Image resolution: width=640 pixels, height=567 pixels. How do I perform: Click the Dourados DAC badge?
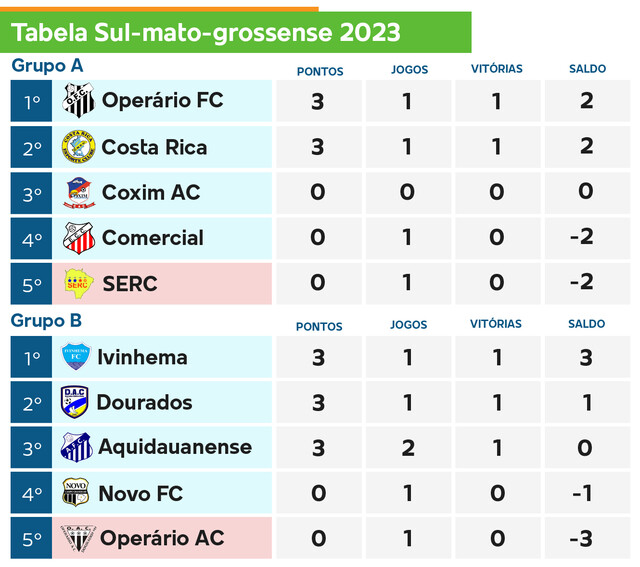pyautogui.click(x=75, y=402)
